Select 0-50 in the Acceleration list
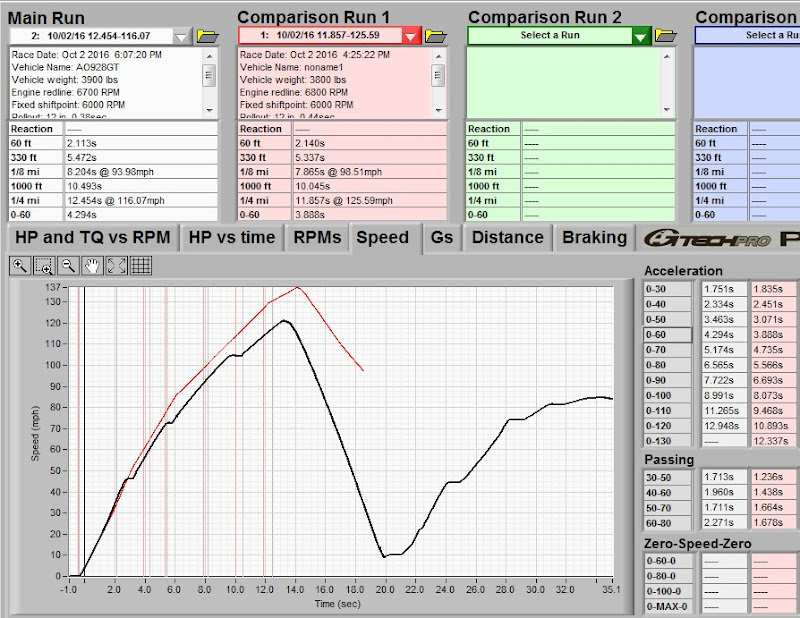 coord(668,319)
